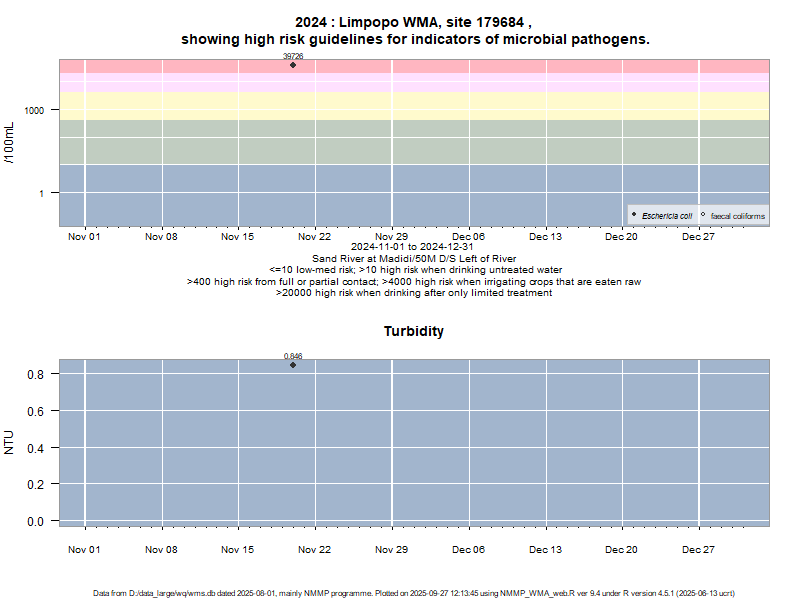800x600 pixels.
Task: Click the E. coli data point diamond marker
Action: click(293, 65)
